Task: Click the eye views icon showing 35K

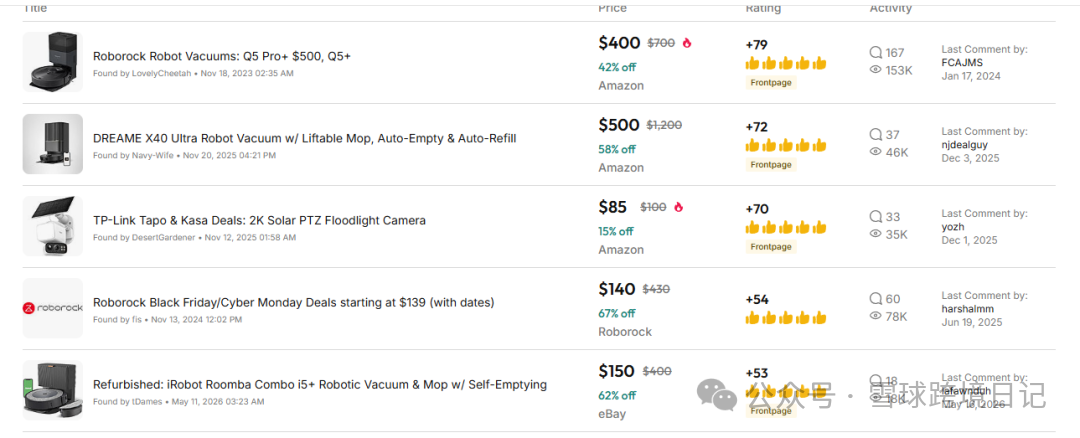Action: [x=876, y=234]
